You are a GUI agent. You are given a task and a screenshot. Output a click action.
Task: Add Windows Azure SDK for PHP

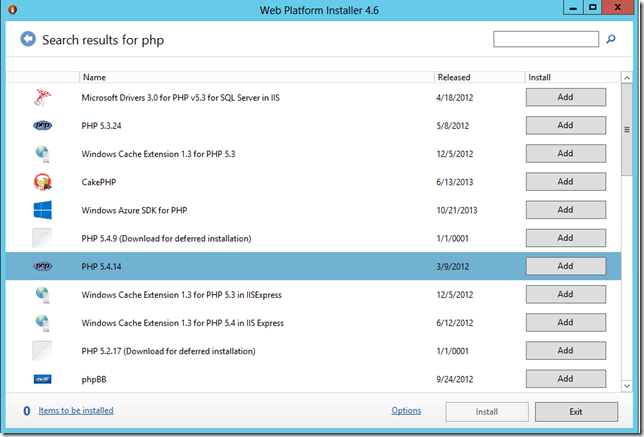point(566,210)
